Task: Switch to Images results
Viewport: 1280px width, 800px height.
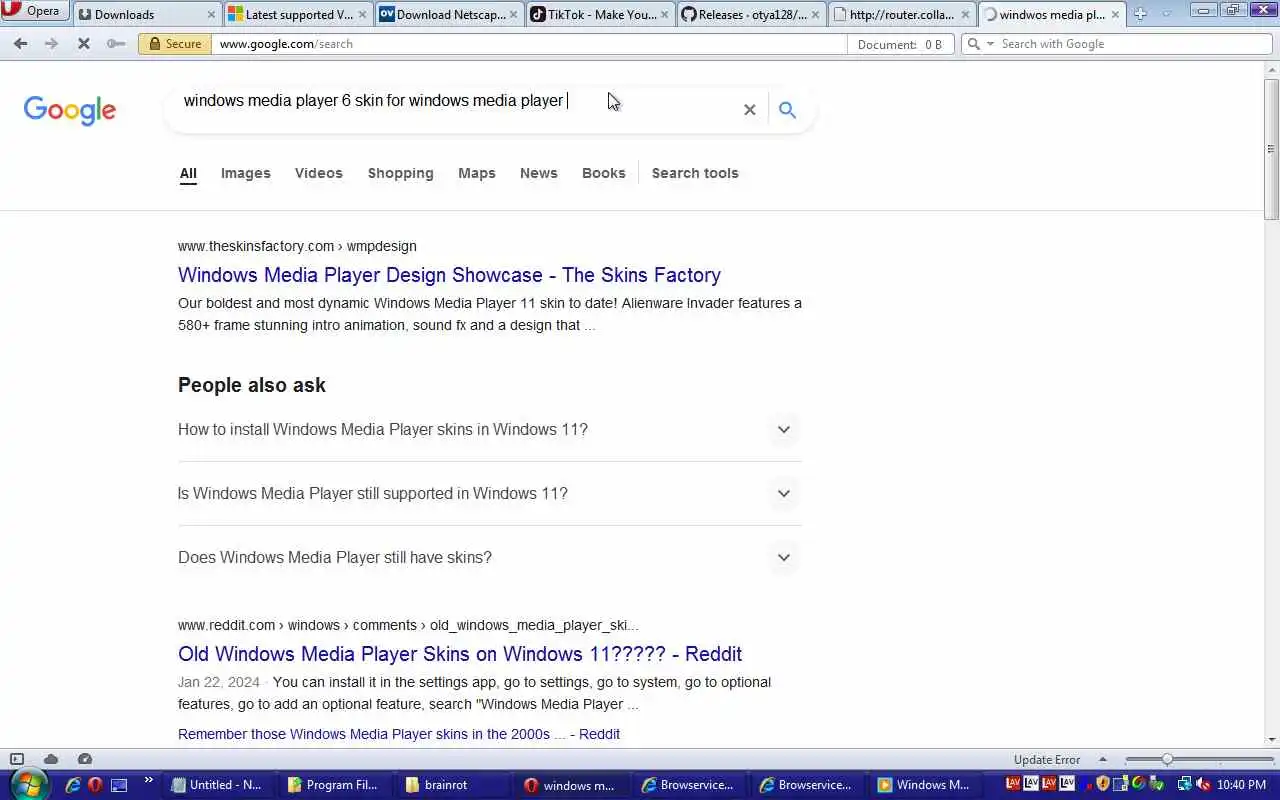Action: 246,173
